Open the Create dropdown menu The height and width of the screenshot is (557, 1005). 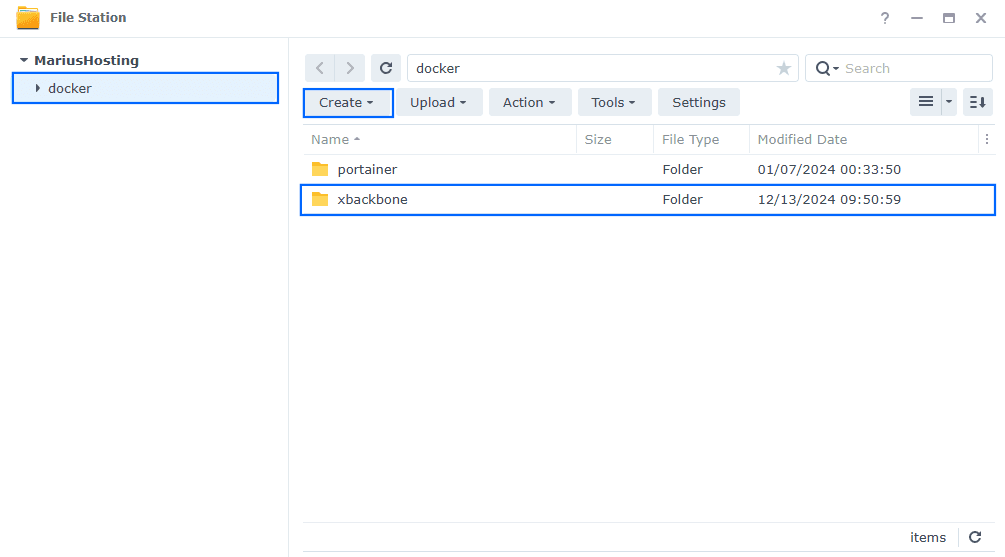click(348, 103)
